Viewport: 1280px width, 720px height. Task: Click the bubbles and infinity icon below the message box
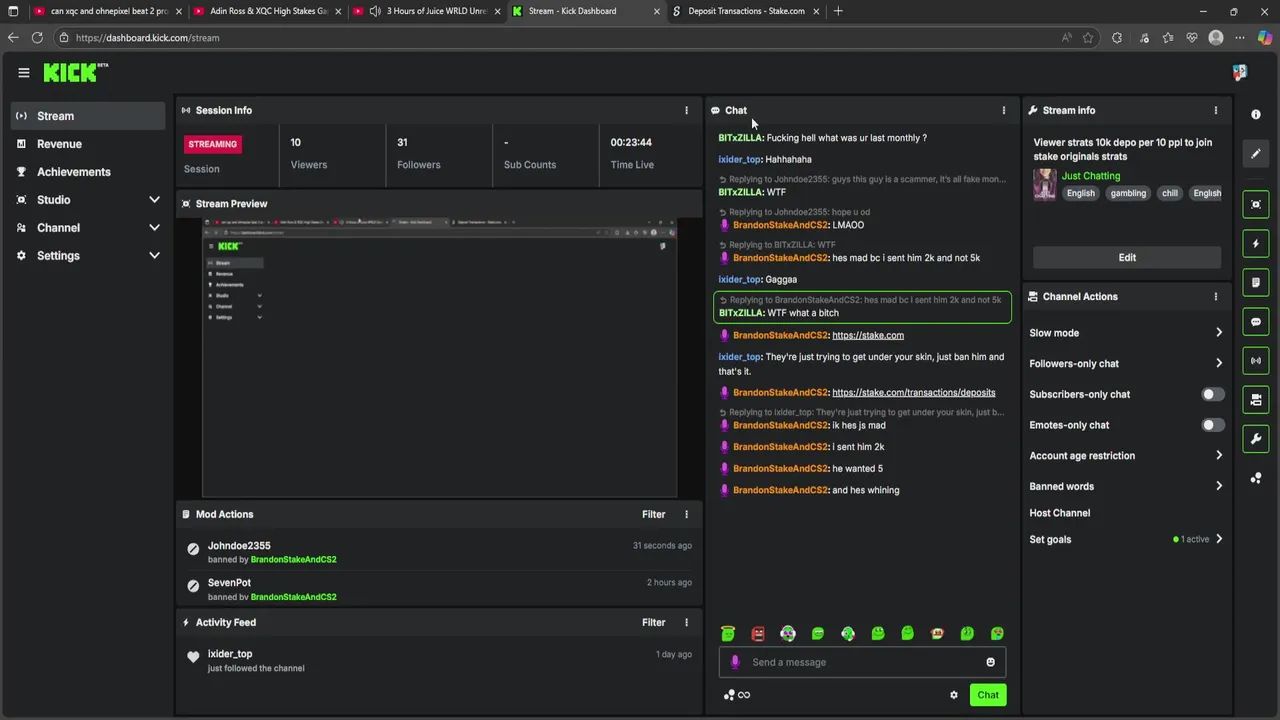click(x=737, y=695)
